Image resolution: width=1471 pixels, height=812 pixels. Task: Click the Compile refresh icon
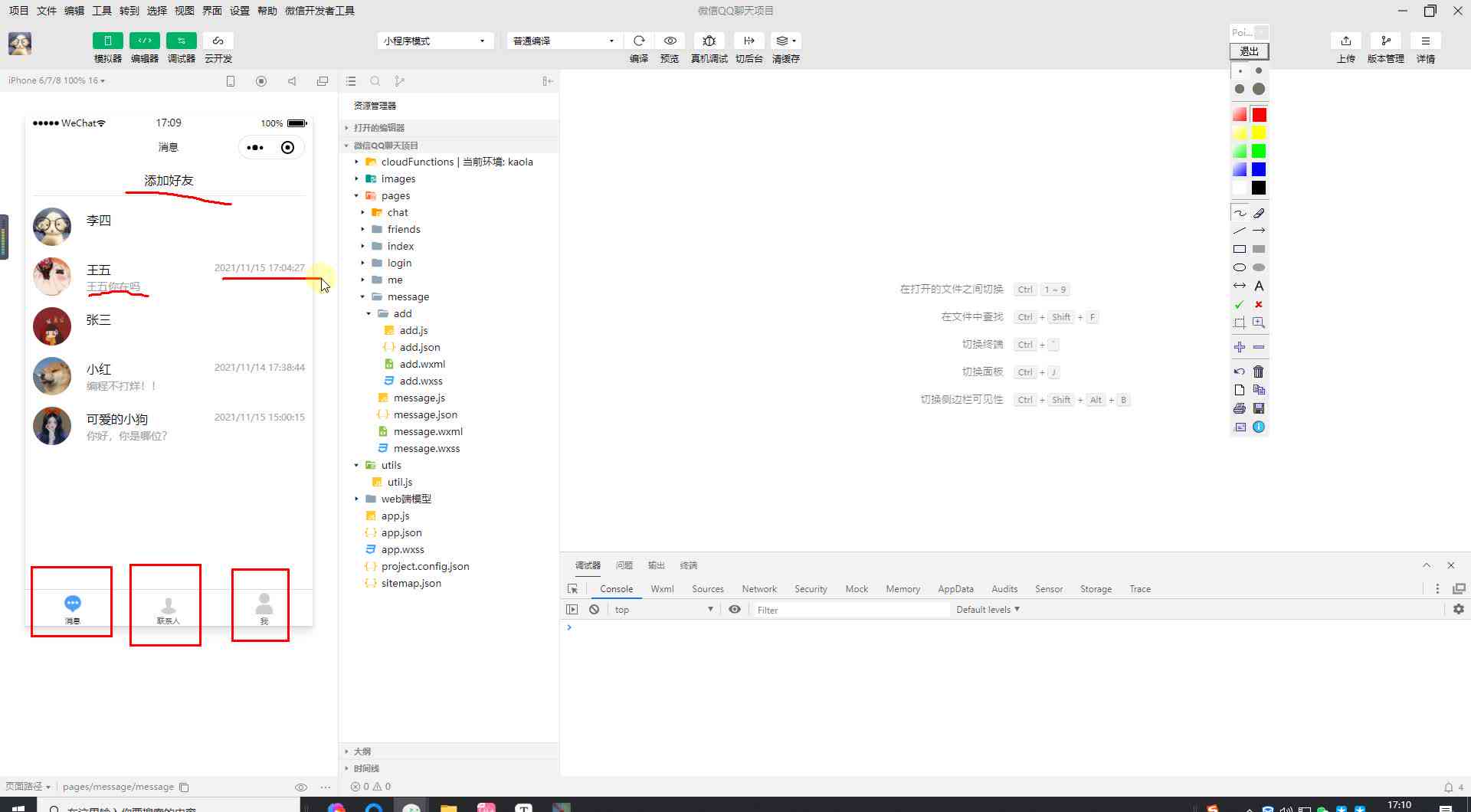[x=639, y=41]
